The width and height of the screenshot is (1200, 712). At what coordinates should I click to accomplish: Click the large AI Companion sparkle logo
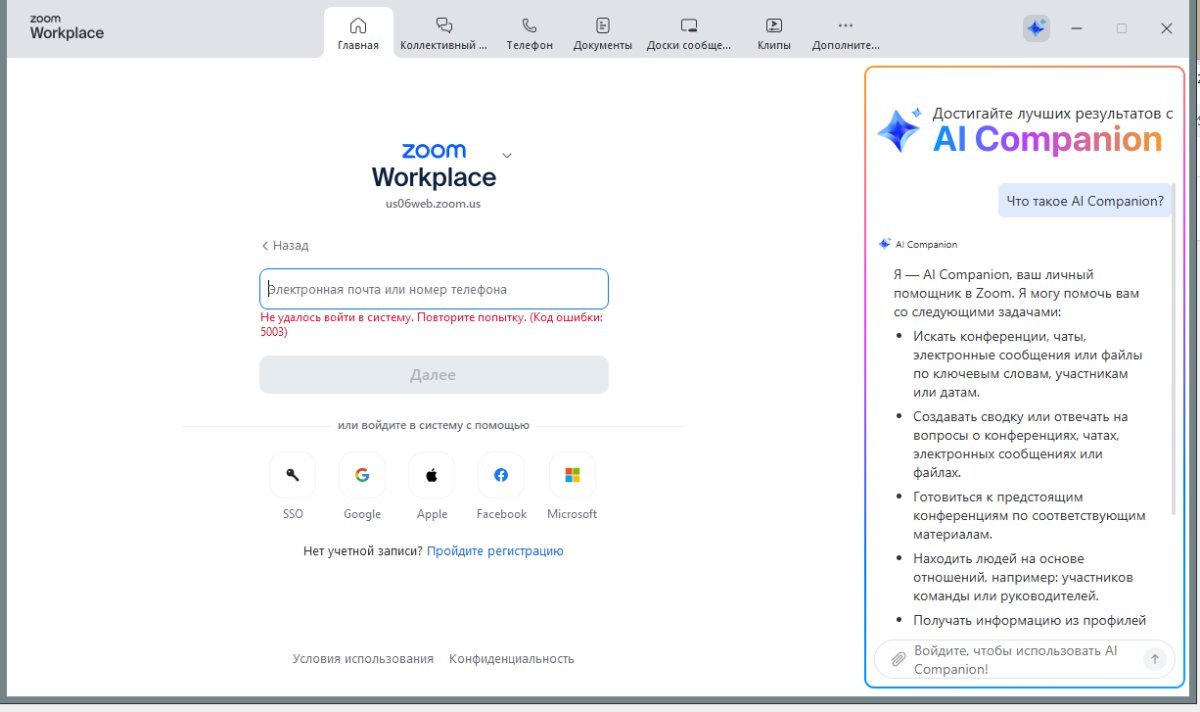coord(899,130)
